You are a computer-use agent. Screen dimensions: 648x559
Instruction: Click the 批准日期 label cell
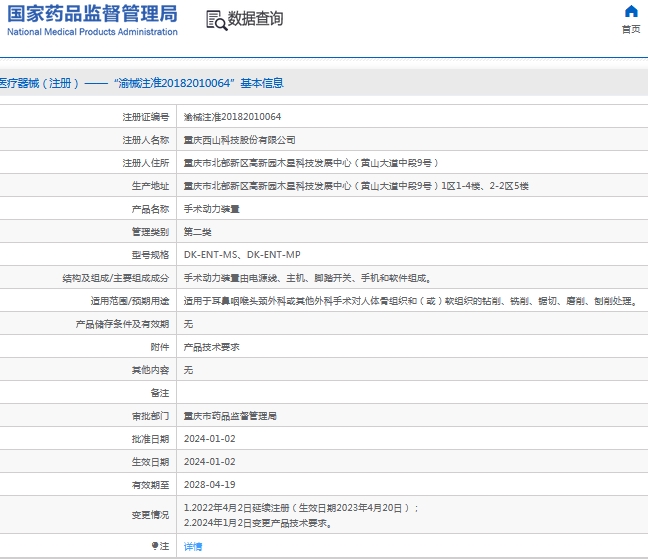point(150,439)
